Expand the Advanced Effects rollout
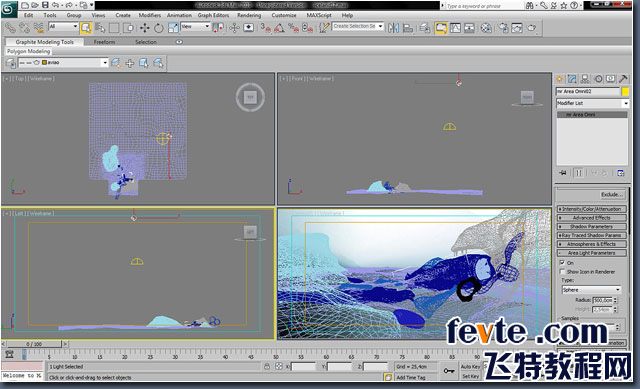The width and height of the screenshot is (640, 389). (591, 218)
